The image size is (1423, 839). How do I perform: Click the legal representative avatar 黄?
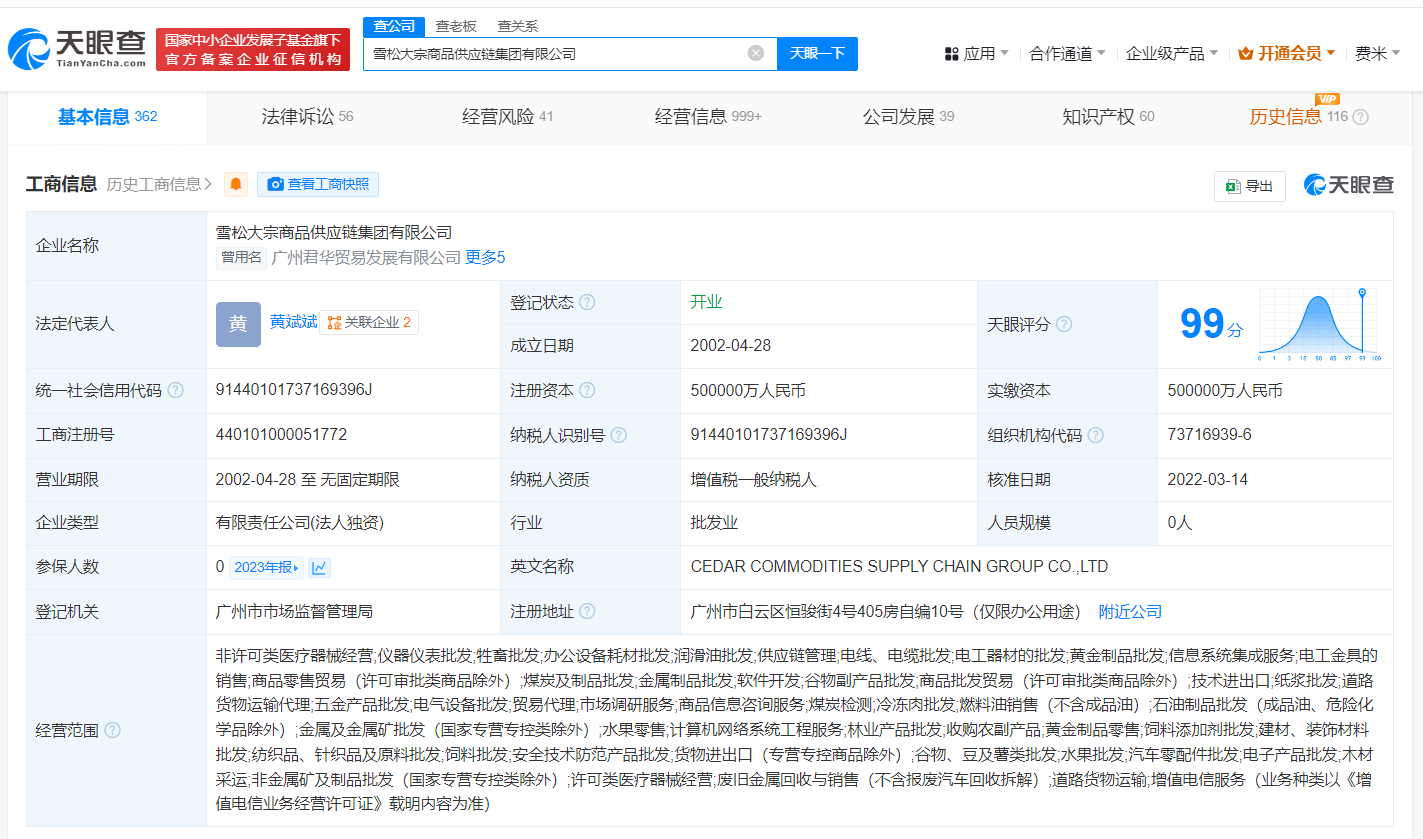click(x=238, y=324)
